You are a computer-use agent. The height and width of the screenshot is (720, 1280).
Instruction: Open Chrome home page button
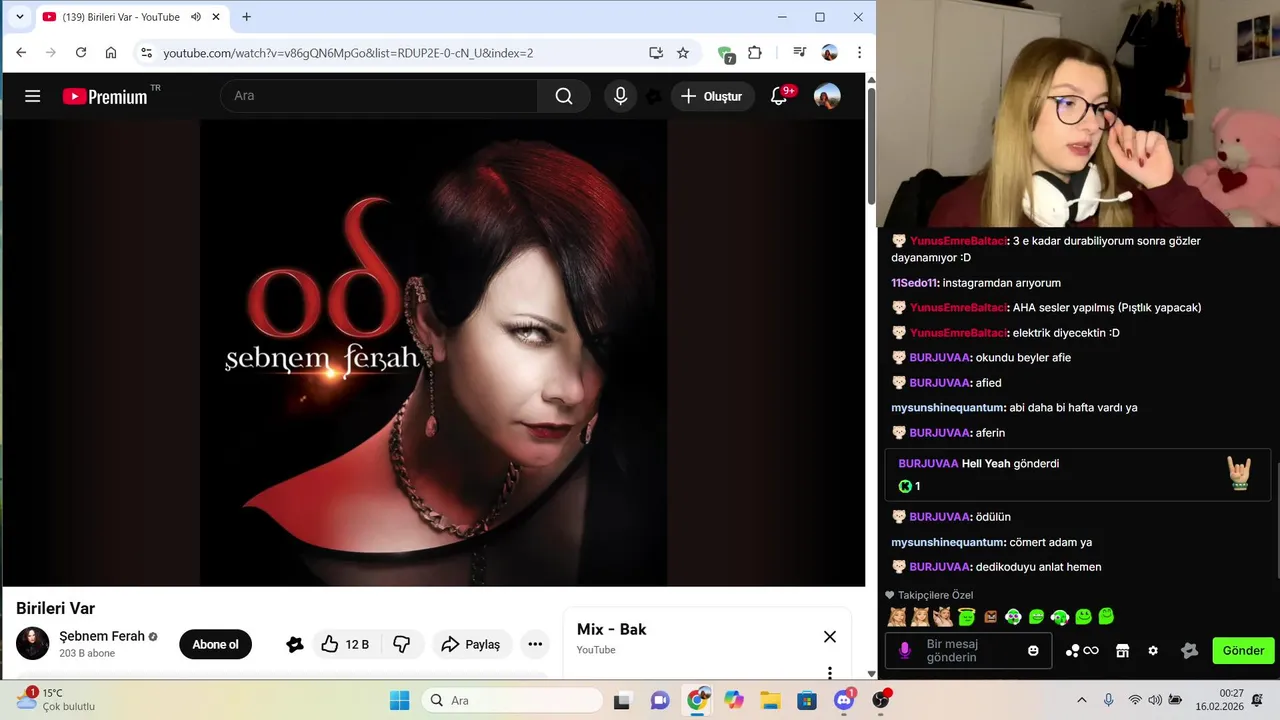111,52
